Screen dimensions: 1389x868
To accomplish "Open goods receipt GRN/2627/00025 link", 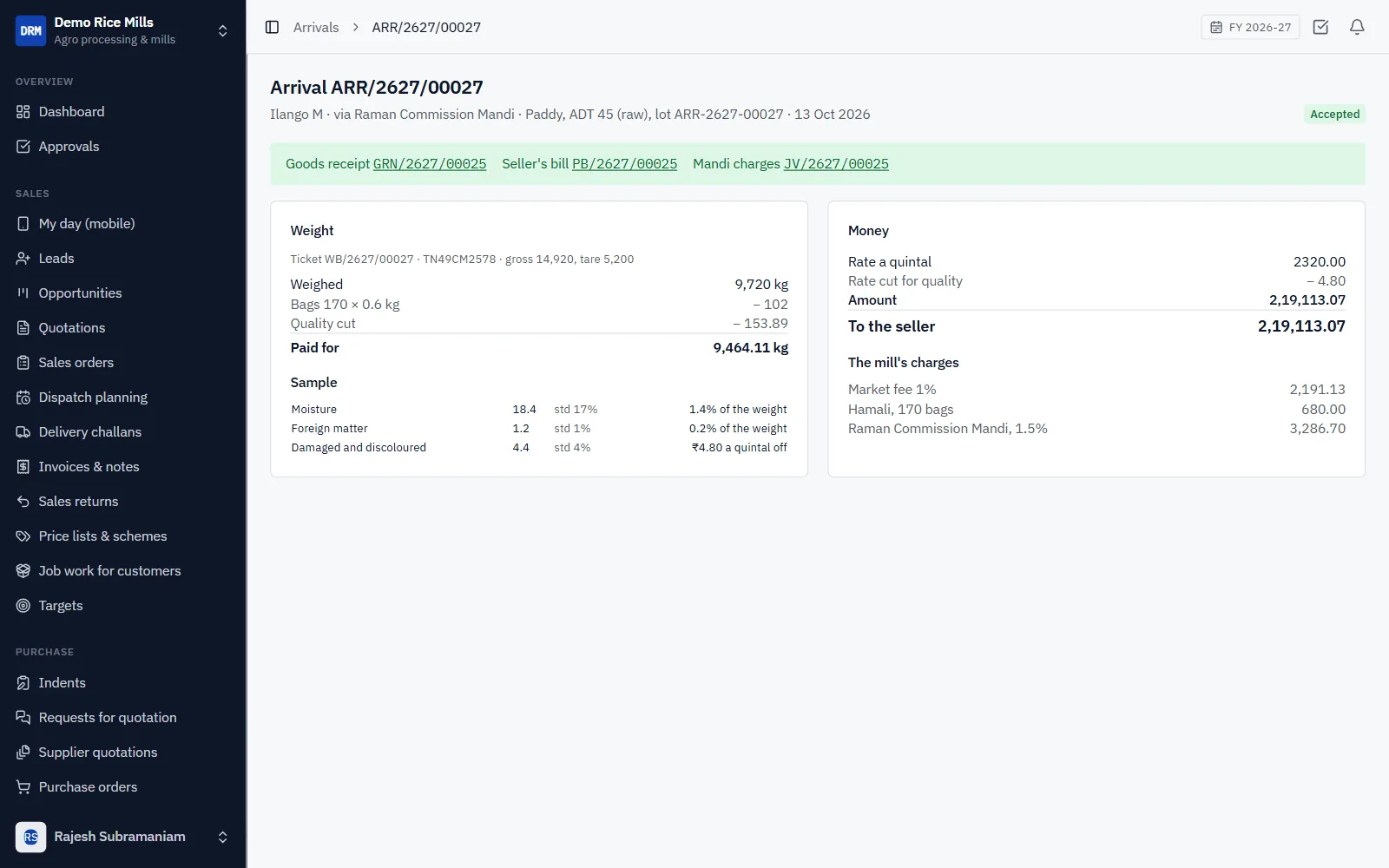I will point(430,164).
